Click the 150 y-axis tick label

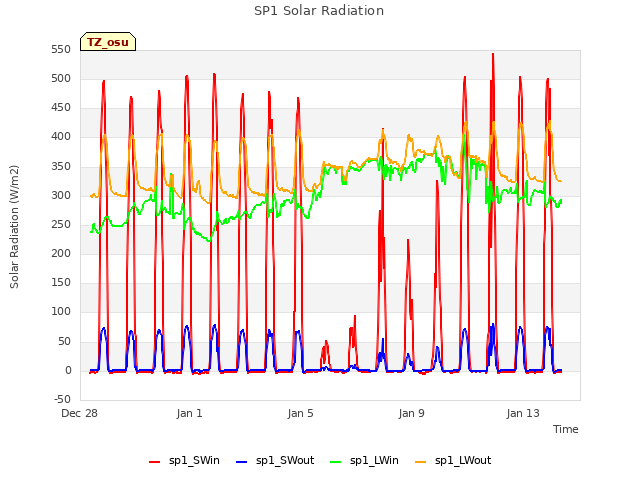coord(61,283)
